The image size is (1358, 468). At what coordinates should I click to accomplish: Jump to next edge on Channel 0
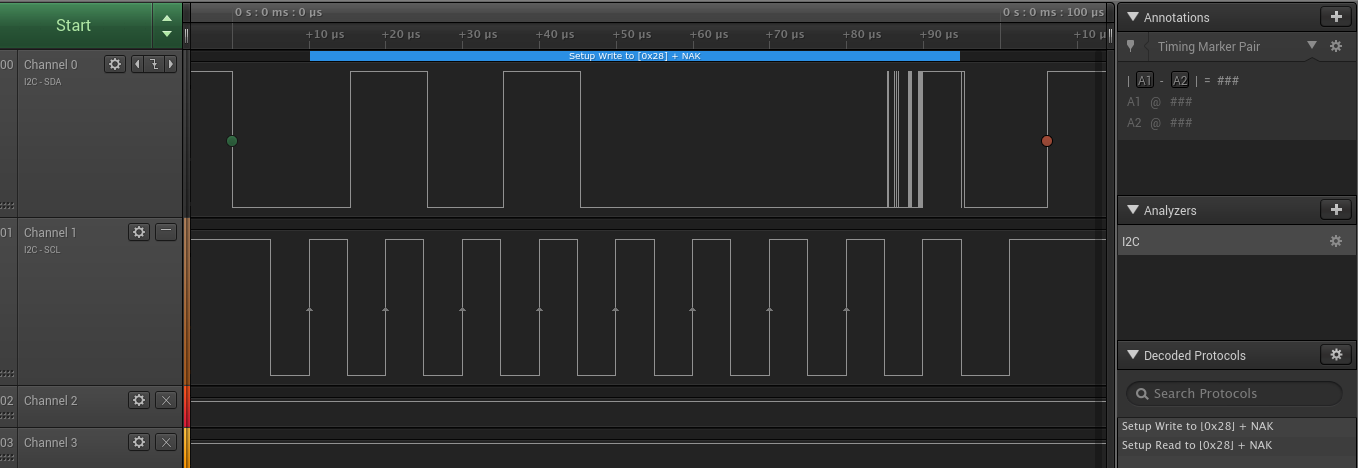171,64
